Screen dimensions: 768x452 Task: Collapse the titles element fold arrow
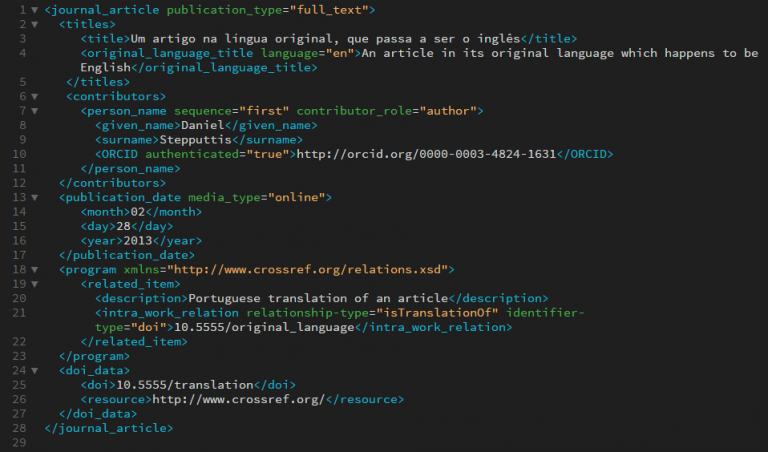(35, 24)
